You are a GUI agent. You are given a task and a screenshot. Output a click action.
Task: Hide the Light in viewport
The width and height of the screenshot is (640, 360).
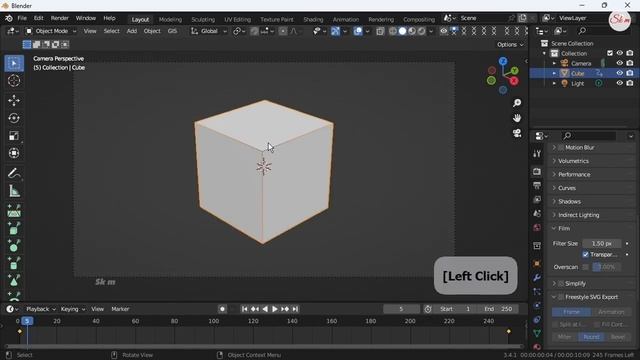click(x=620, y=83)
